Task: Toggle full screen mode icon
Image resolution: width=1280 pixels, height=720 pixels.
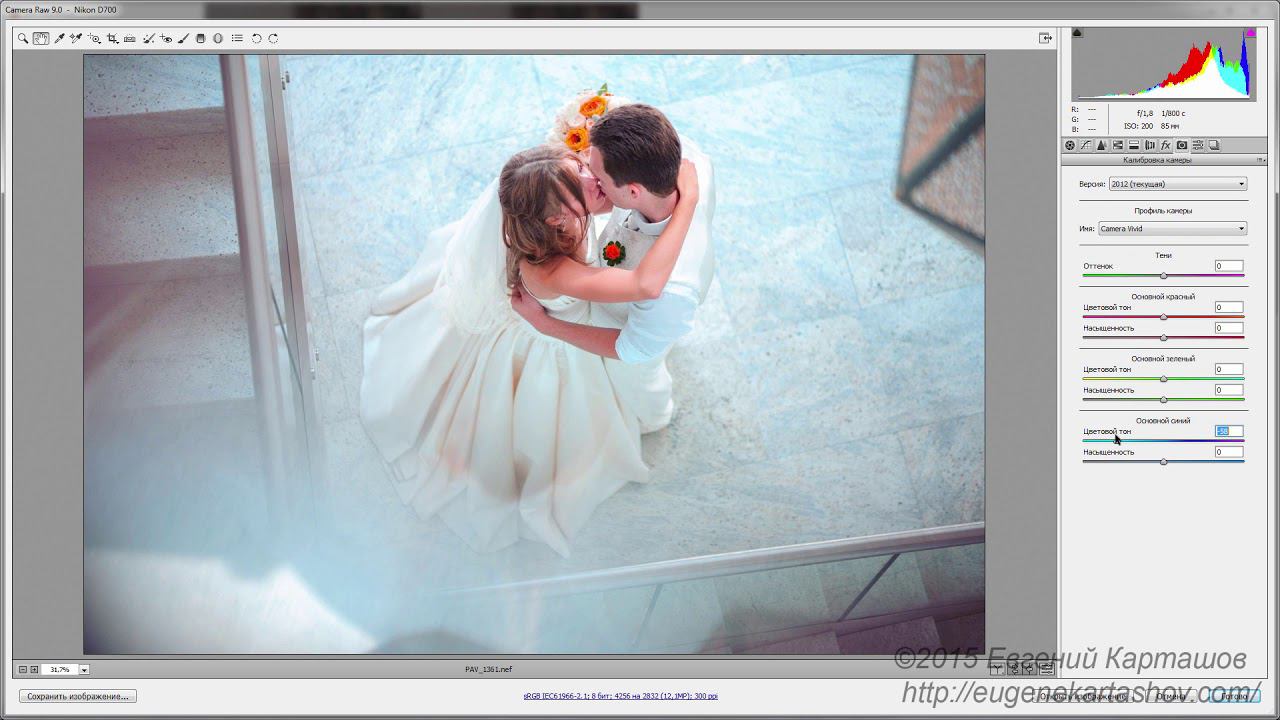Action: [x=1045, y=38]
